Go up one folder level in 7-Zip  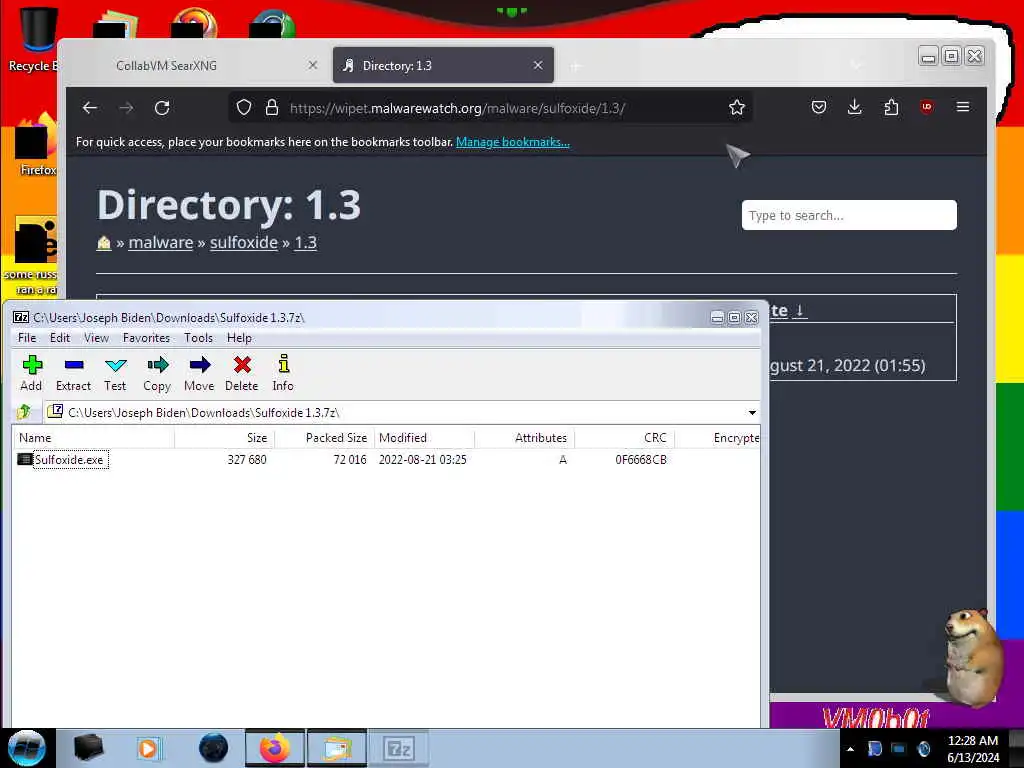pyautogui.click(x=24, y=412)
